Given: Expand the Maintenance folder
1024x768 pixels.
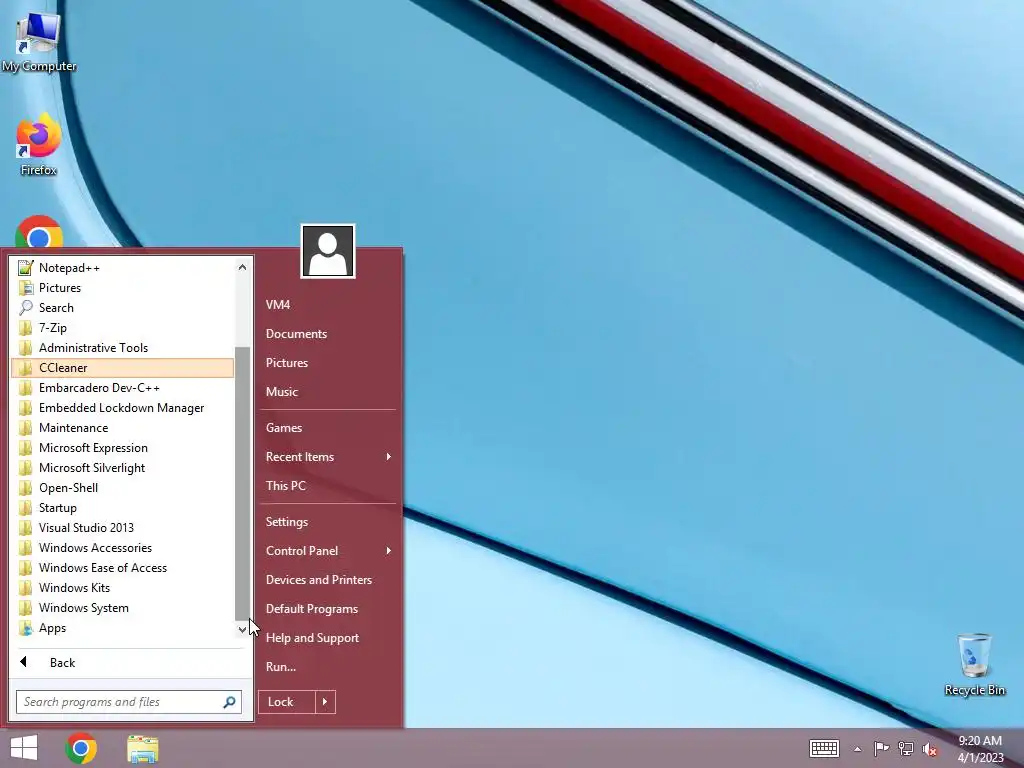Looking at the screenshot, I should pos(123,428).
